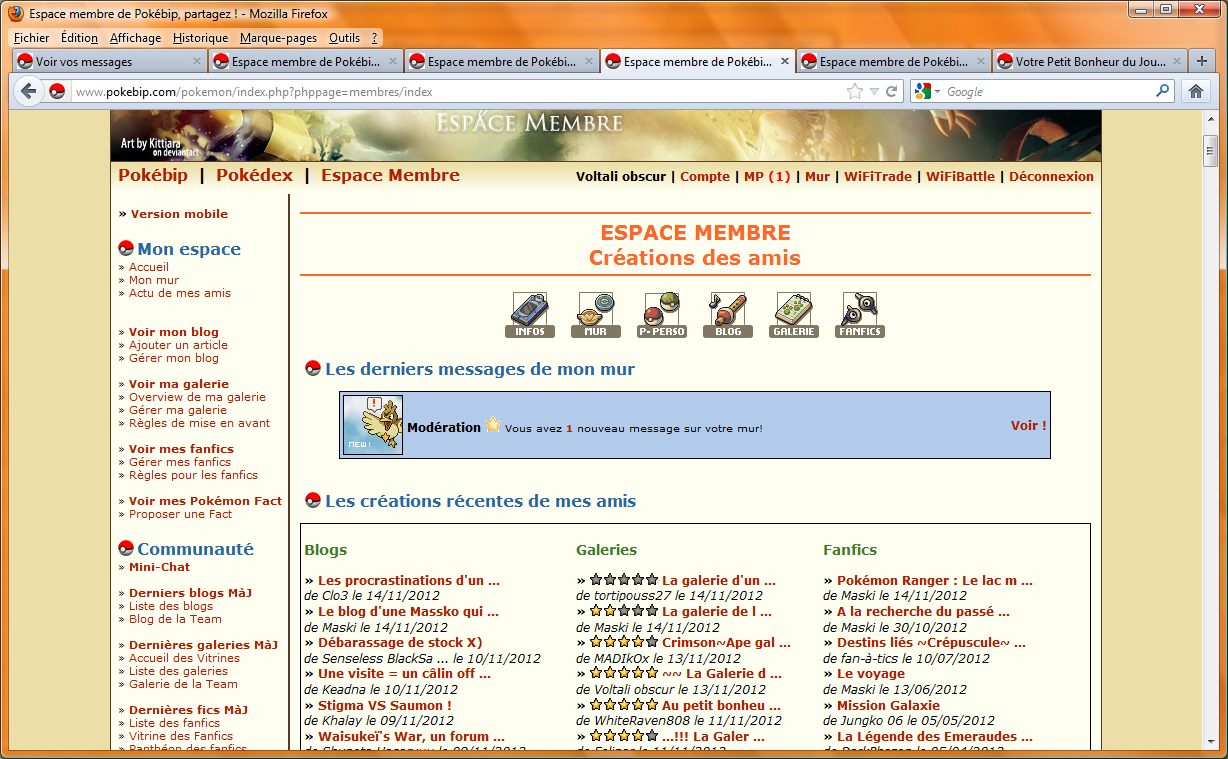
Task: Open the Pokédex link in header
Action: pyautogui.click(x=255, y=175)
